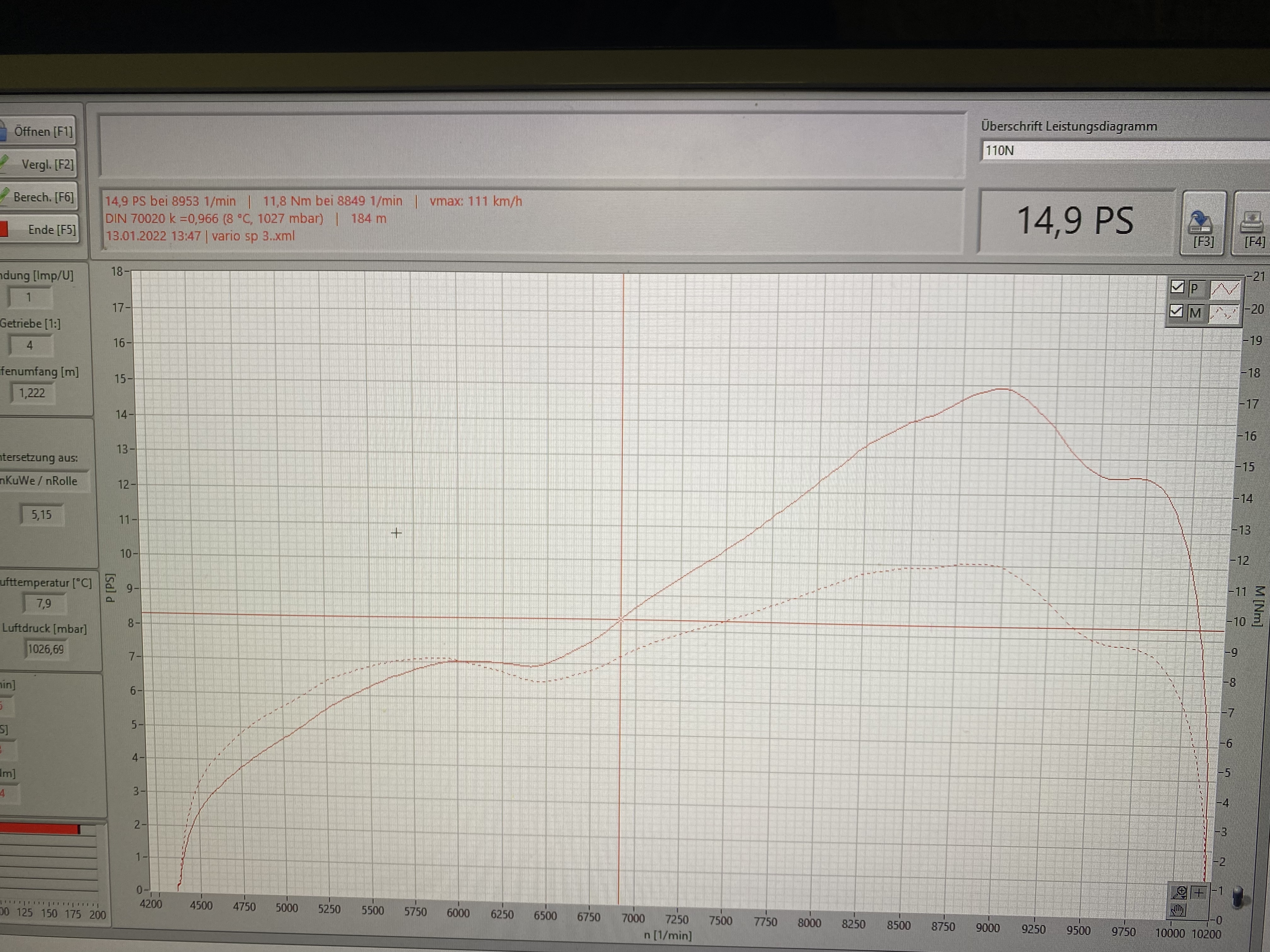Click the Luftdruck field showing 1026,69

[x=46, y=649]
